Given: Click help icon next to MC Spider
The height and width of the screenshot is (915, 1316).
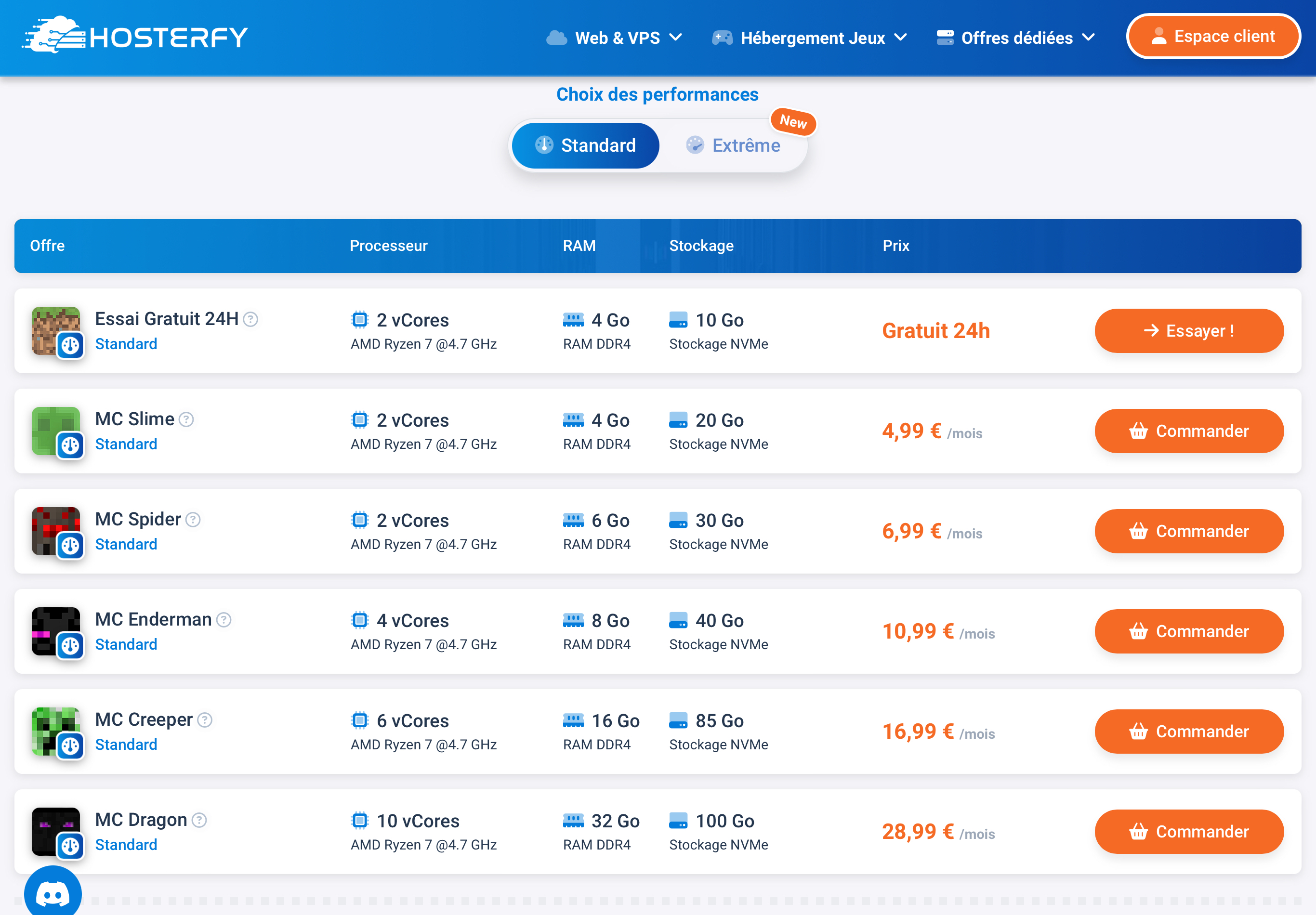Looking at the screenshot, I should pyautogui.click(x=193, y=520).
